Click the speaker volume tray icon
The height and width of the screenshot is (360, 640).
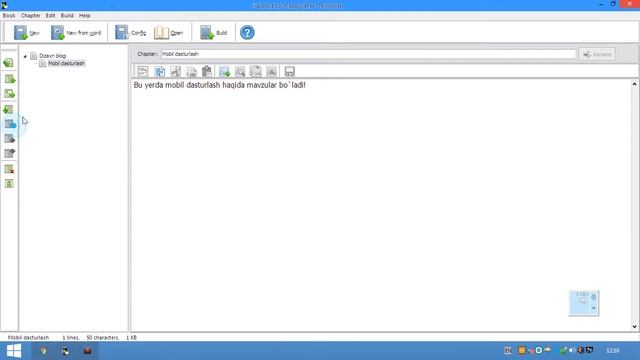[x=572, y=350]
